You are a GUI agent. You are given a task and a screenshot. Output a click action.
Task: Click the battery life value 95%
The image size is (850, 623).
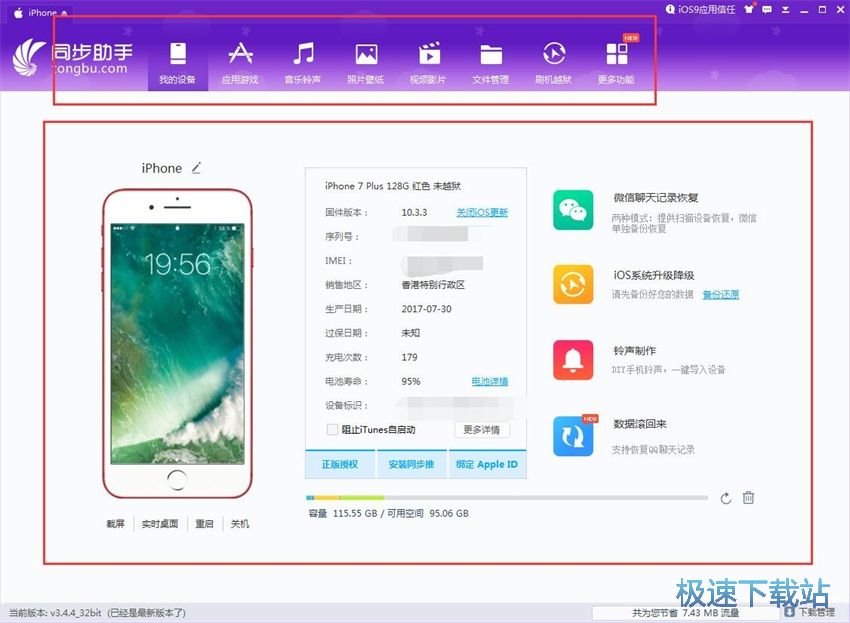tap(411, 382)
